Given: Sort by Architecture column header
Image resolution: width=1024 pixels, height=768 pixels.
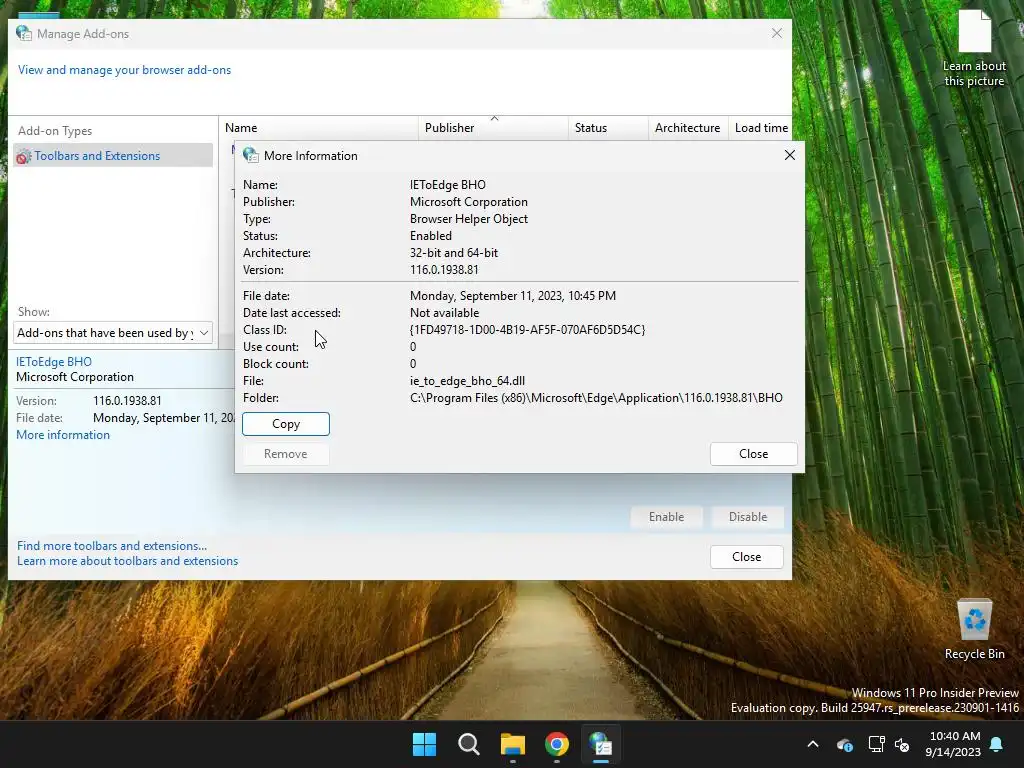Looking at the screenshot, I should (x=688, y=128).
